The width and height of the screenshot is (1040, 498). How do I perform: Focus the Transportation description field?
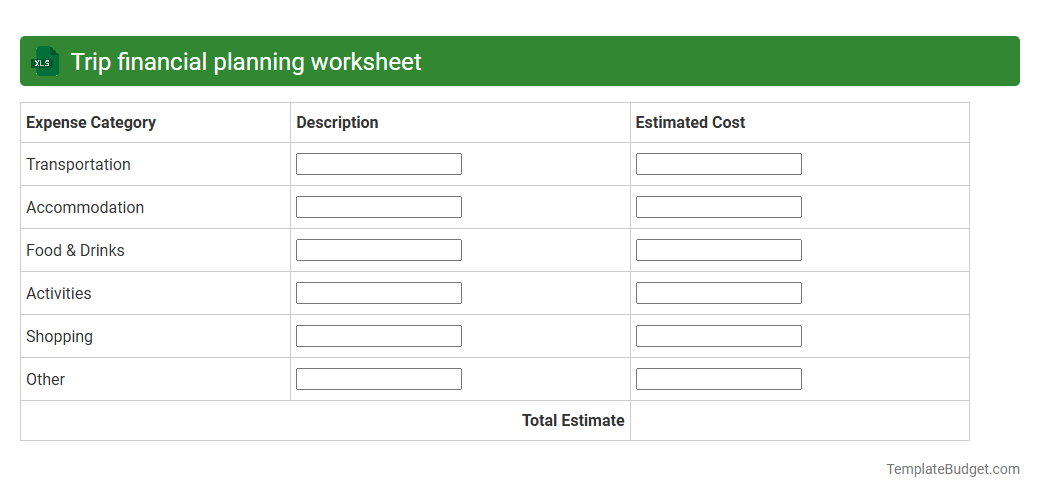pyautogui.click(x=379, y=164)
